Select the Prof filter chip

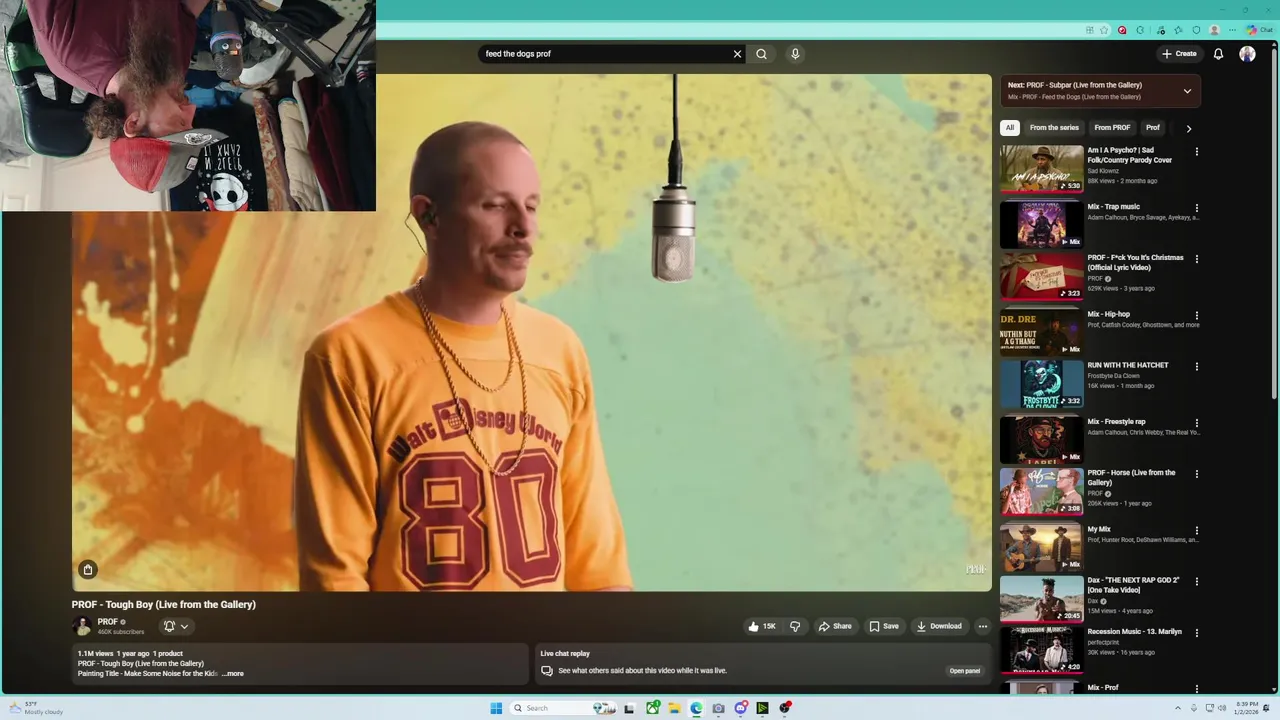click(1153, 128)
